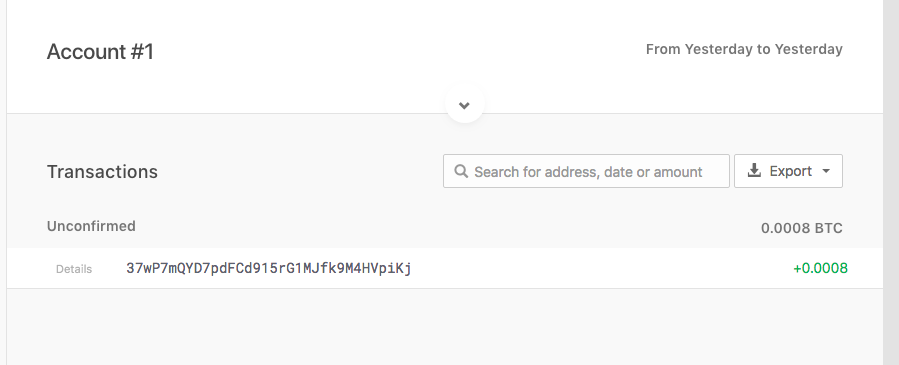Select the 37wP7mQYD7pd transaction address
899x365 pixels.
269,268
